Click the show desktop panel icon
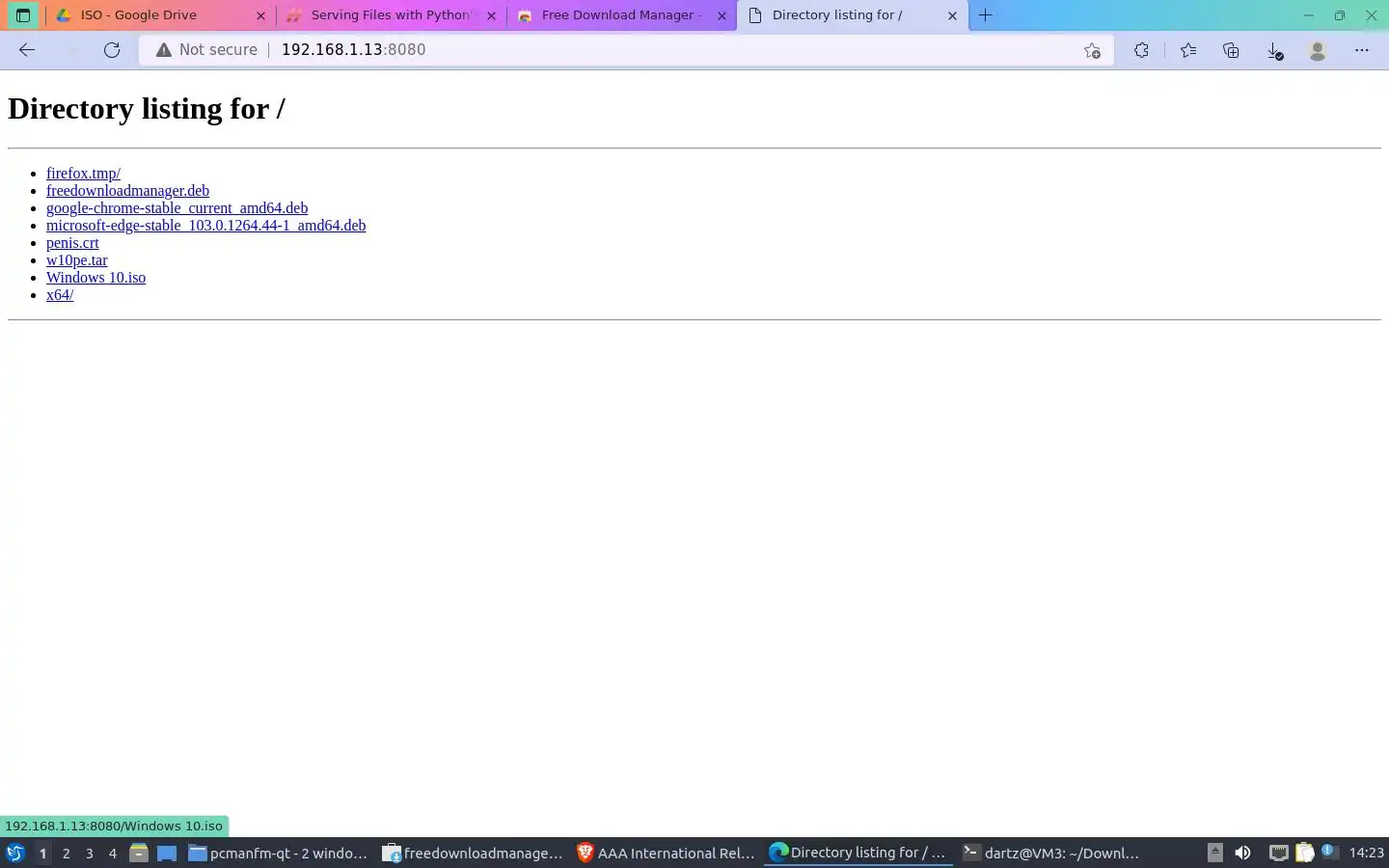 pos(167,853)
